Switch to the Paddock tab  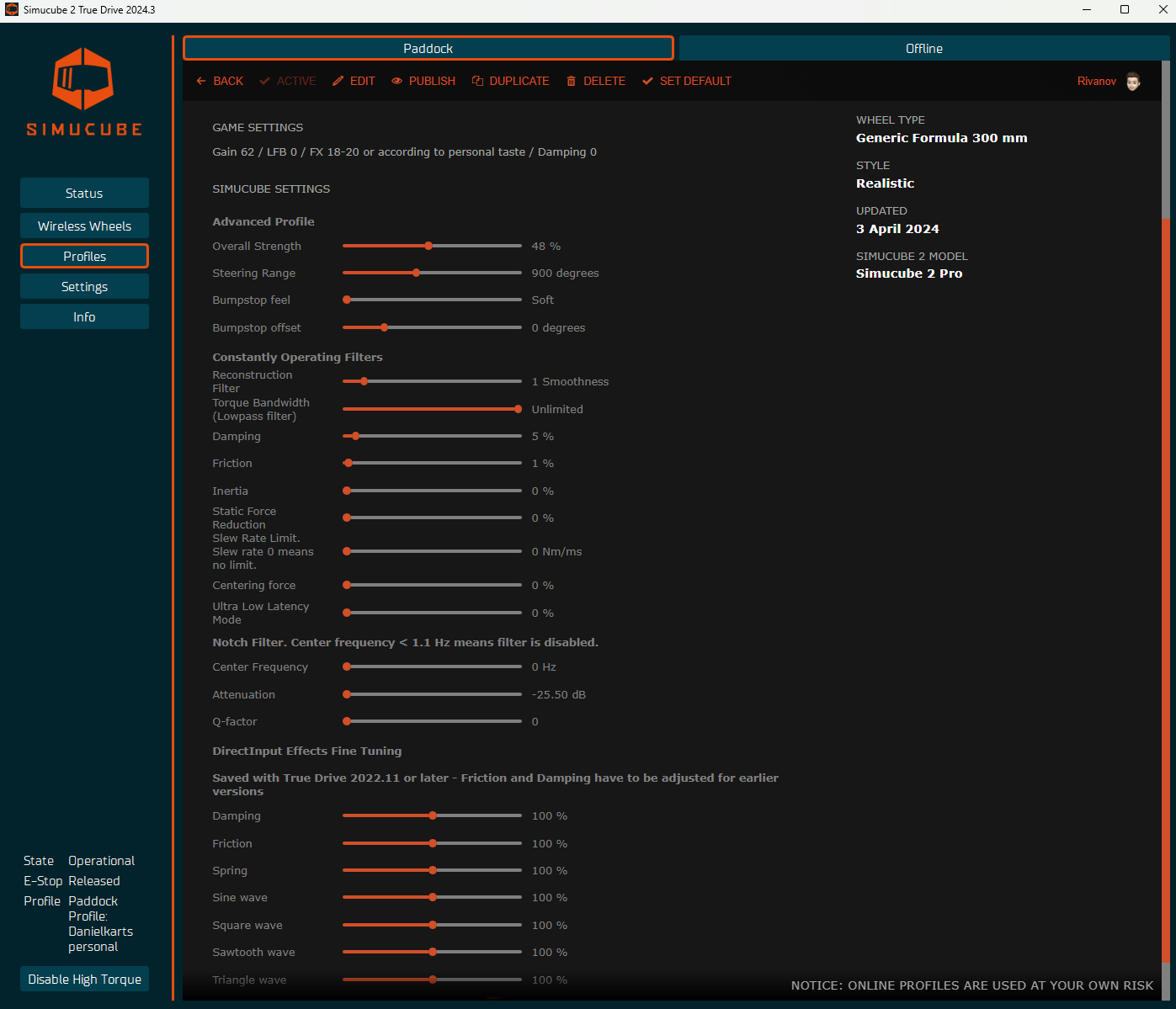428,48
